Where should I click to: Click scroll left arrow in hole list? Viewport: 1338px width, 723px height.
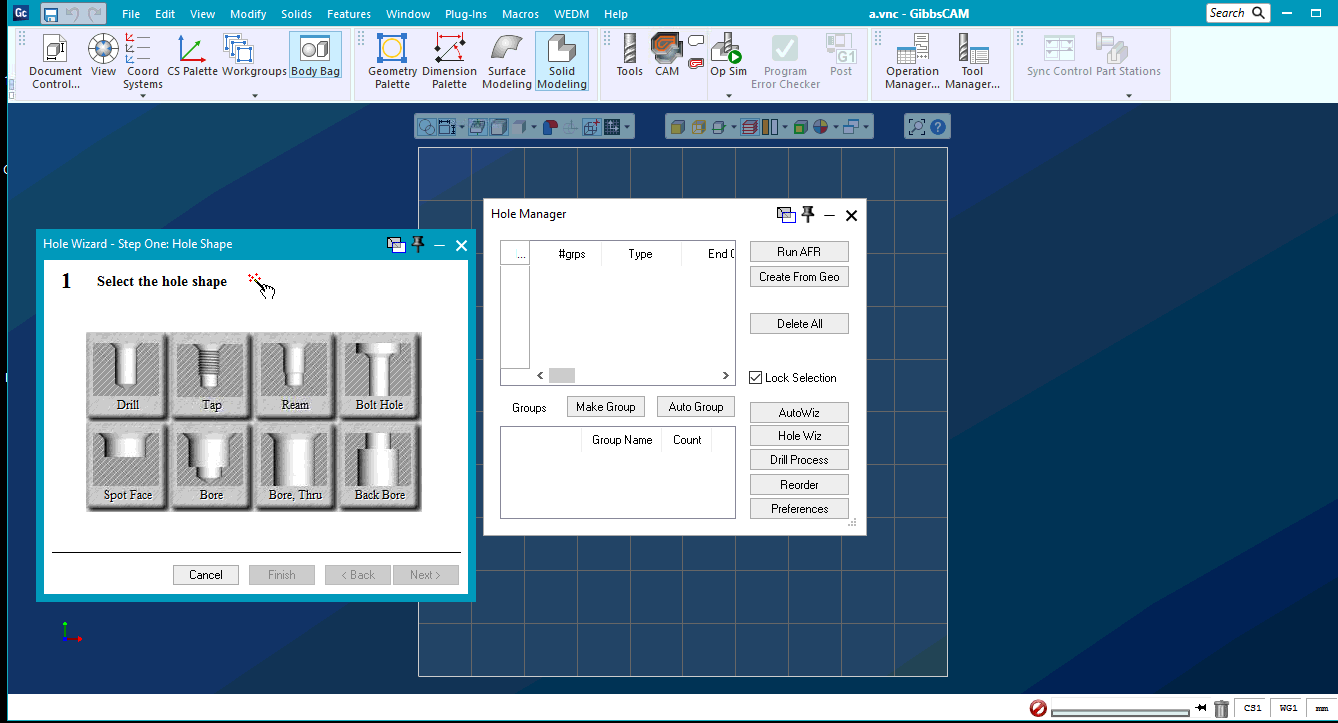[x=540, y=376]
